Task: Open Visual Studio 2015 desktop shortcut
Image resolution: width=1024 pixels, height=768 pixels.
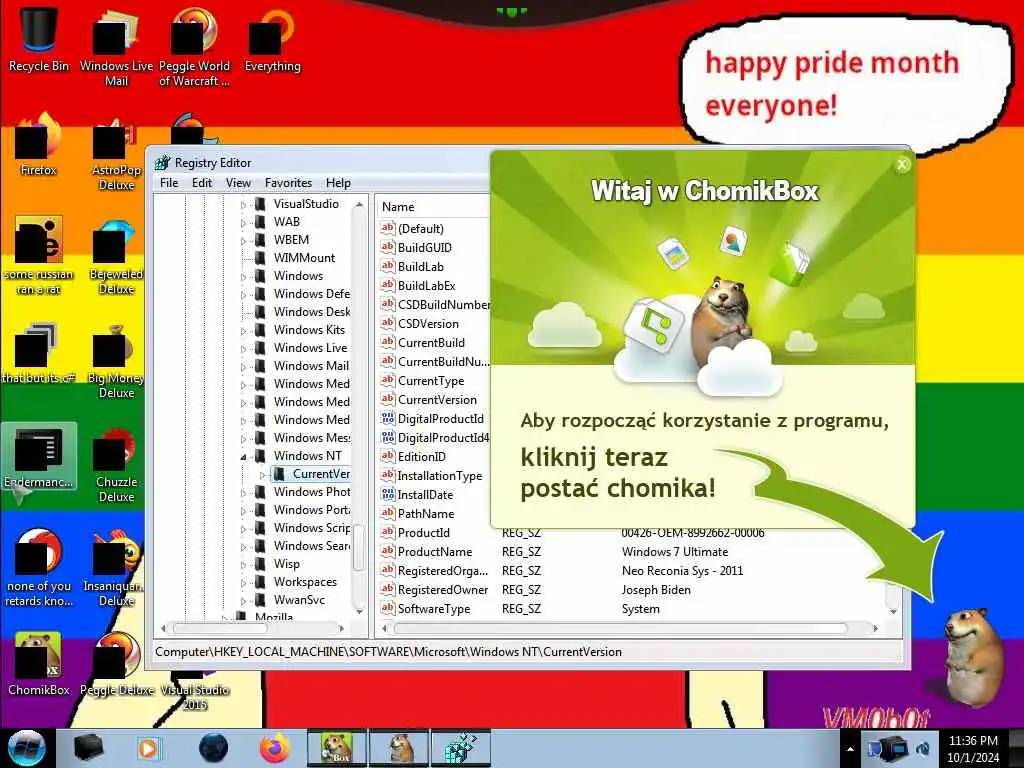Action: point(194,692)
